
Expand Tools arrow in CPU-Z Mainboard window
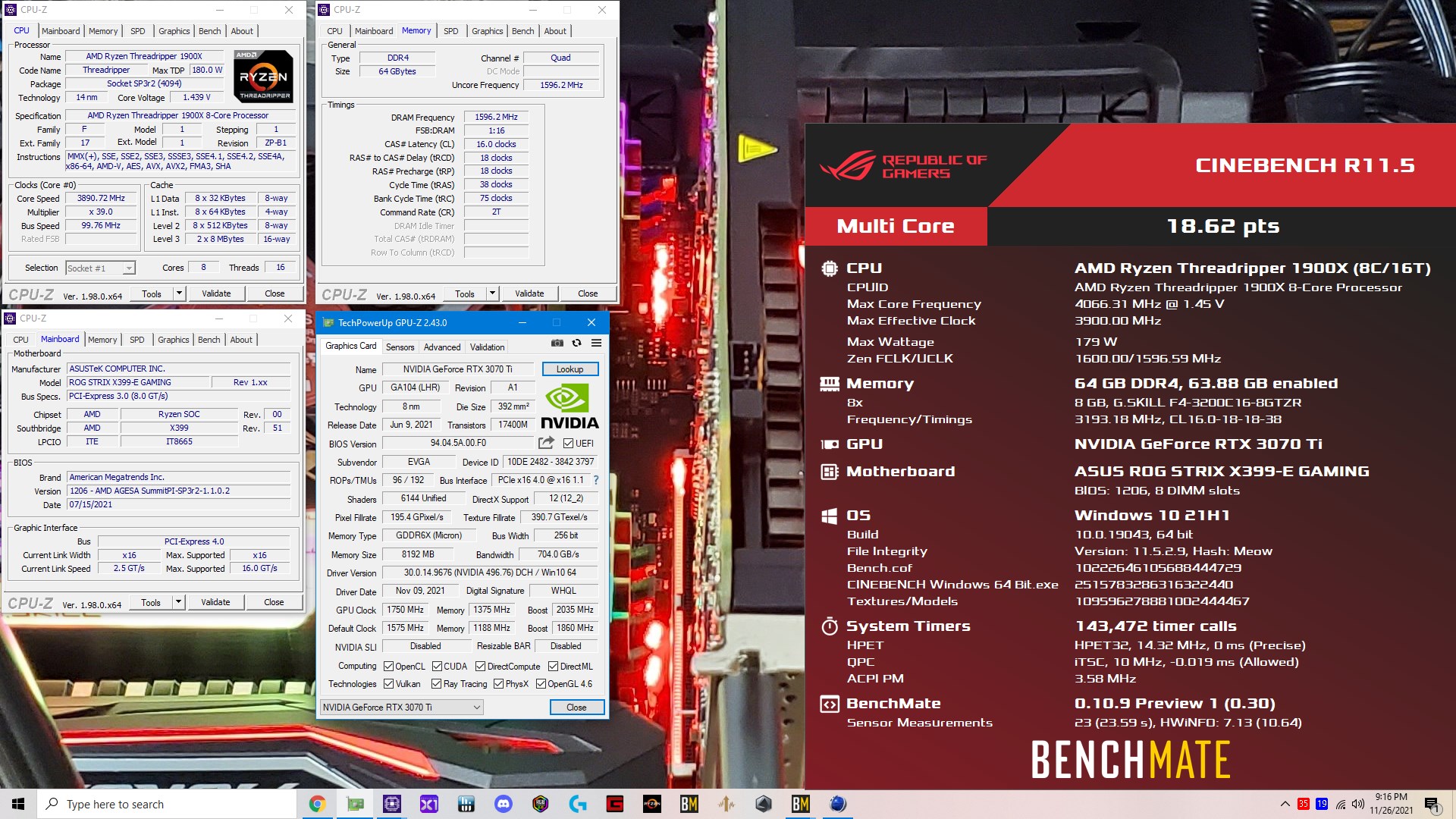[x=178, y=602]
